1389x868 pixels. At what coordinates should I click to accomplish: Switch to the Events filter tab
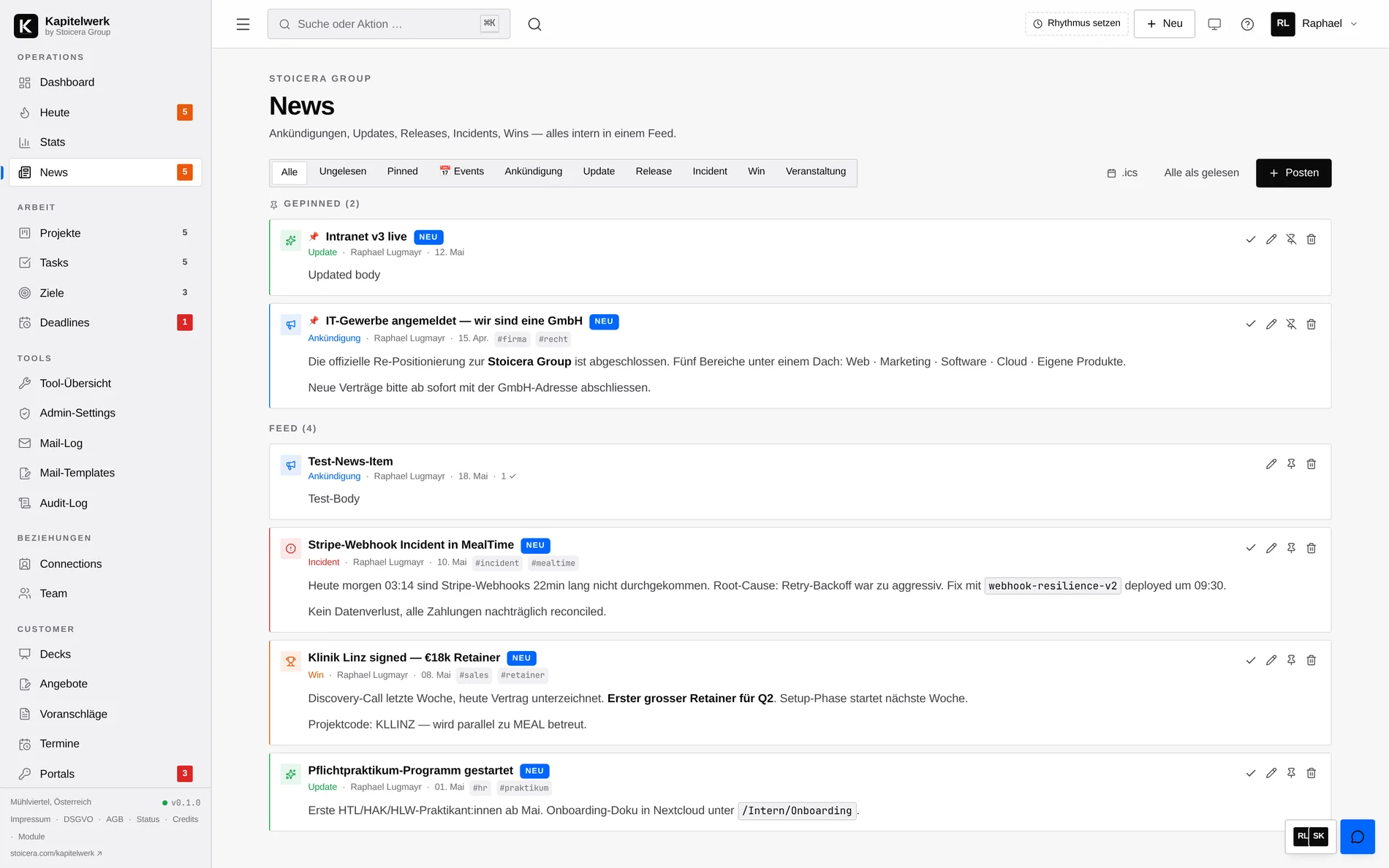click(x=462, y=172)
